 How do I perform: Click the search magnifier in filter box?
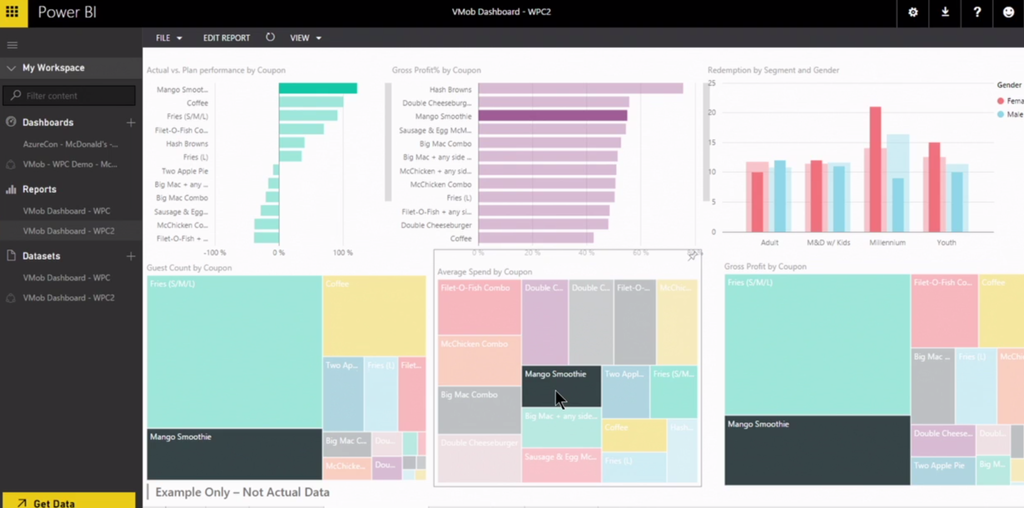(x=16, y=96)
